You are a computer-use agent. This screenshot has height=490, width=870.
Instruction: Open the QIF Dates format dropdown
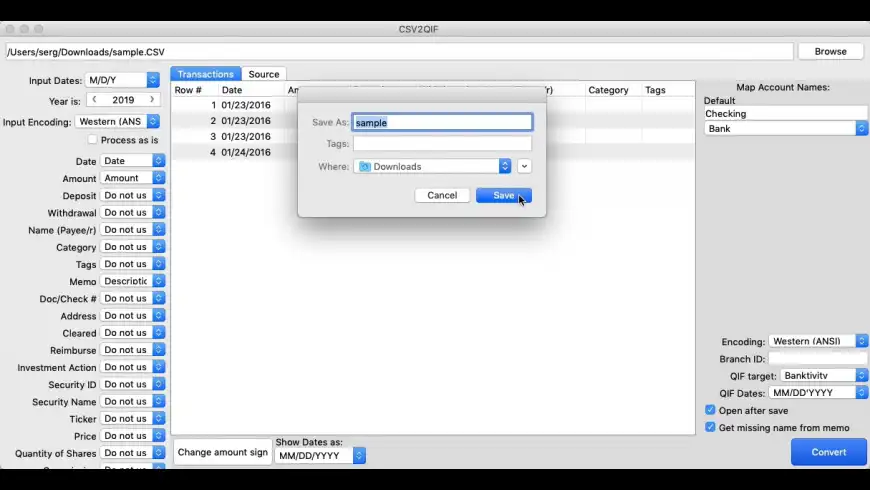818,393
